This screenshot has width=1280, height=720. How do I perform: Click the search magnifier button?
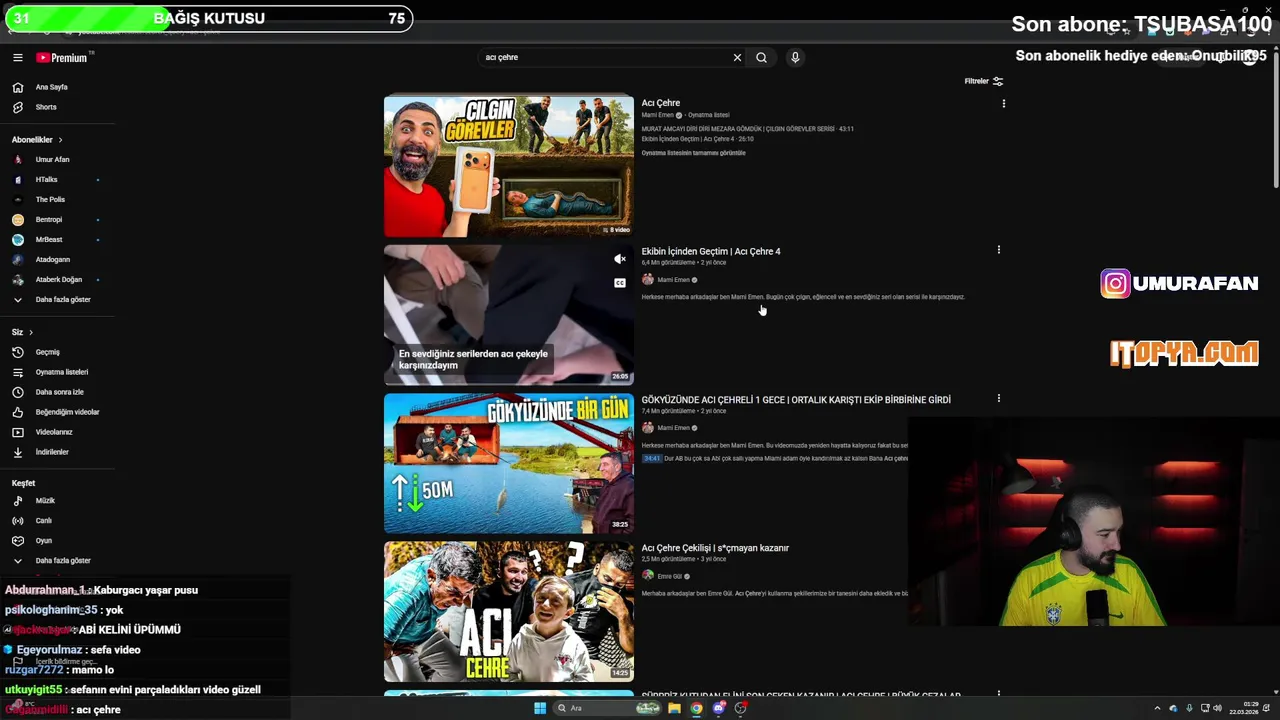point(761,58)
